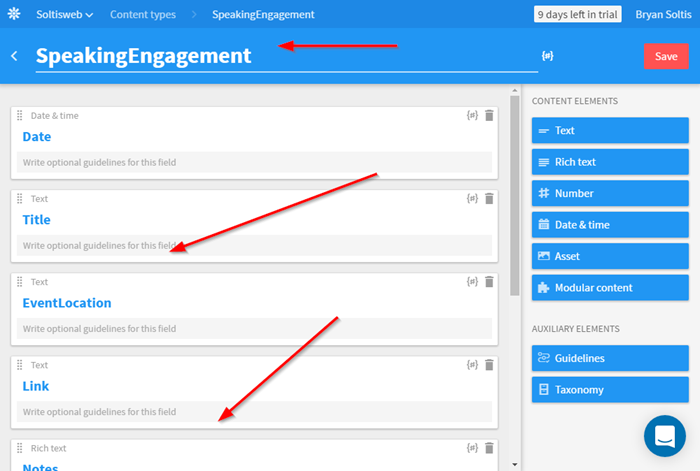The image size is (700, 471).
Task: Go back using the left chevron
Action: [x=14, y=56]
